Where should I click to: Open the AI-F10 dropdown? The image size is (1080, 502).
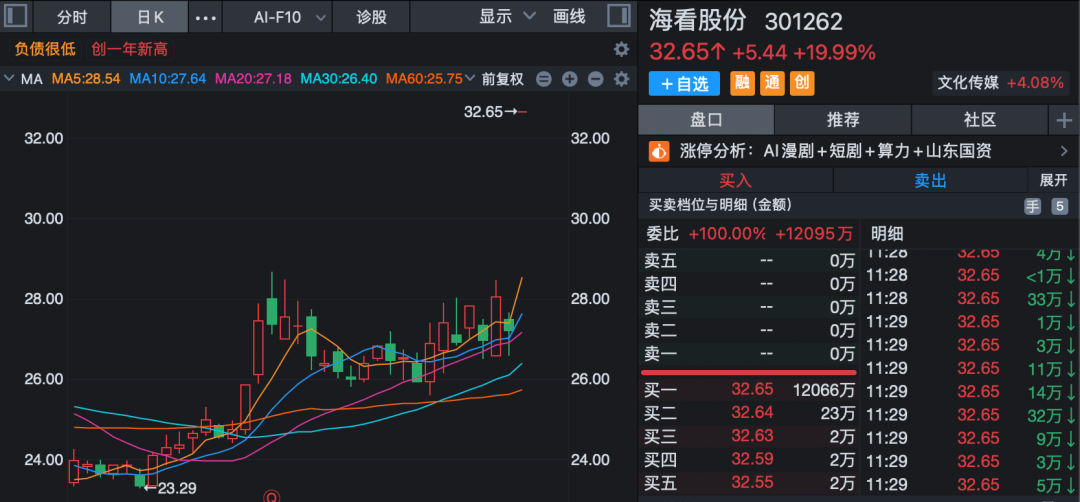(290, 17)
